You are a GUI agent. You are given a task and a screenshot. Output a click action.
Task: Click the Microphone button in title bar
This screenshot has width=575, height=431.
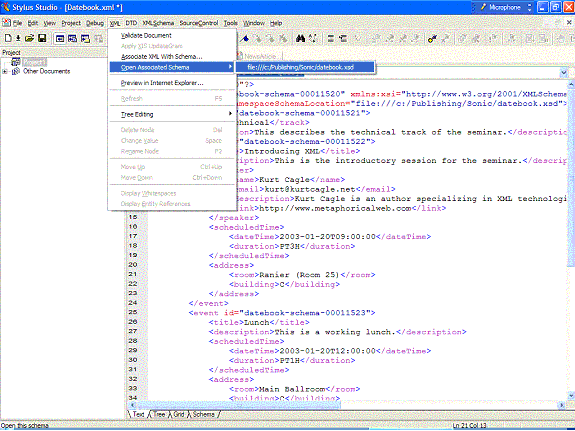click(x=502, y=7)
